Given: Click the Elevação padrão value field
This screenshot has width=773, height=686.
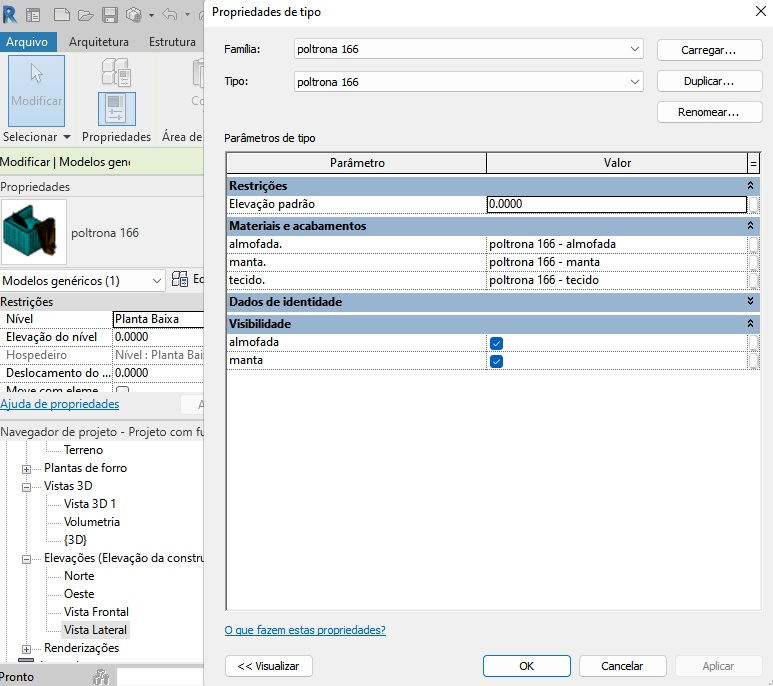Looking at the screenshot, I should click(x=617, y=204).
